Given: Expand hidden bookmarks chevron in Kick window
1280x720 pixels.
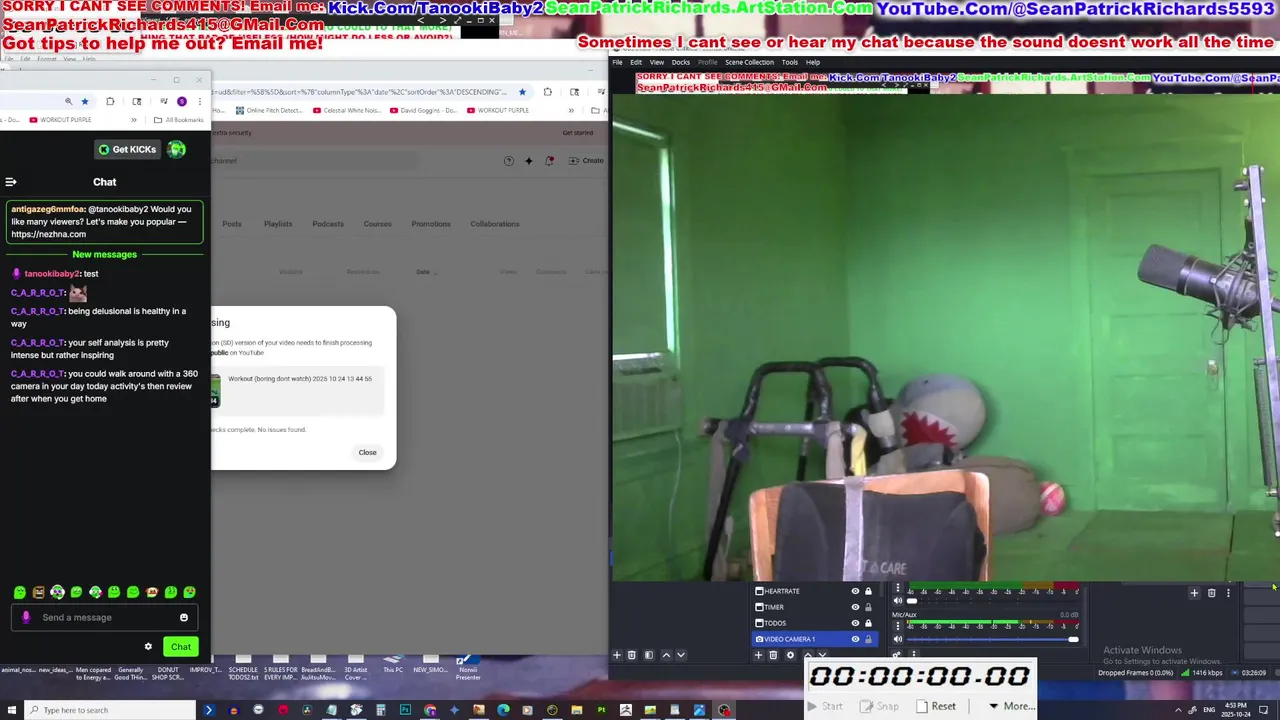Looking at the screenshot, I should click(133, 120).
